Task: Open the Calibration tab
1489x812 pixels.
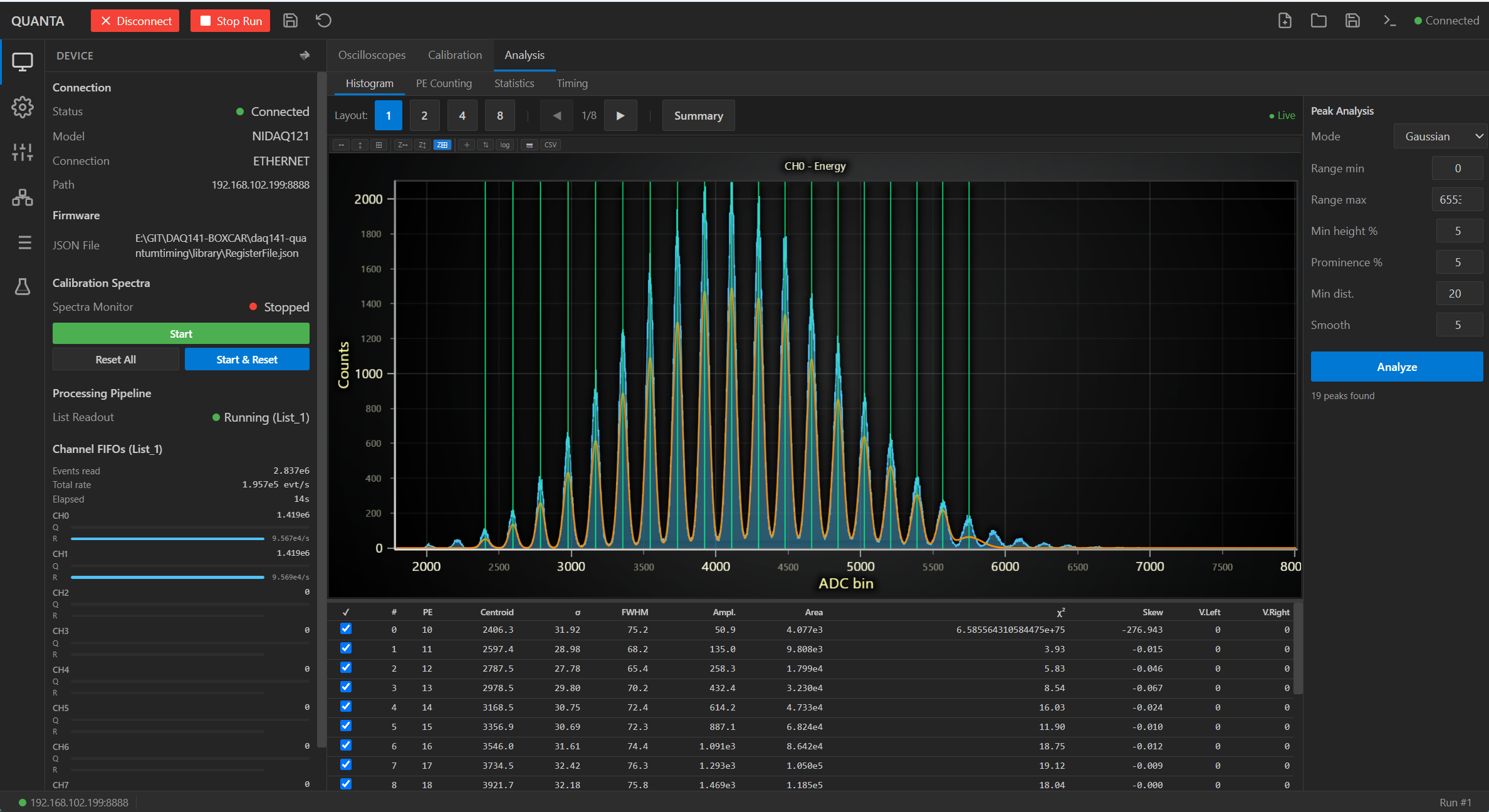Action: (455, 55)
